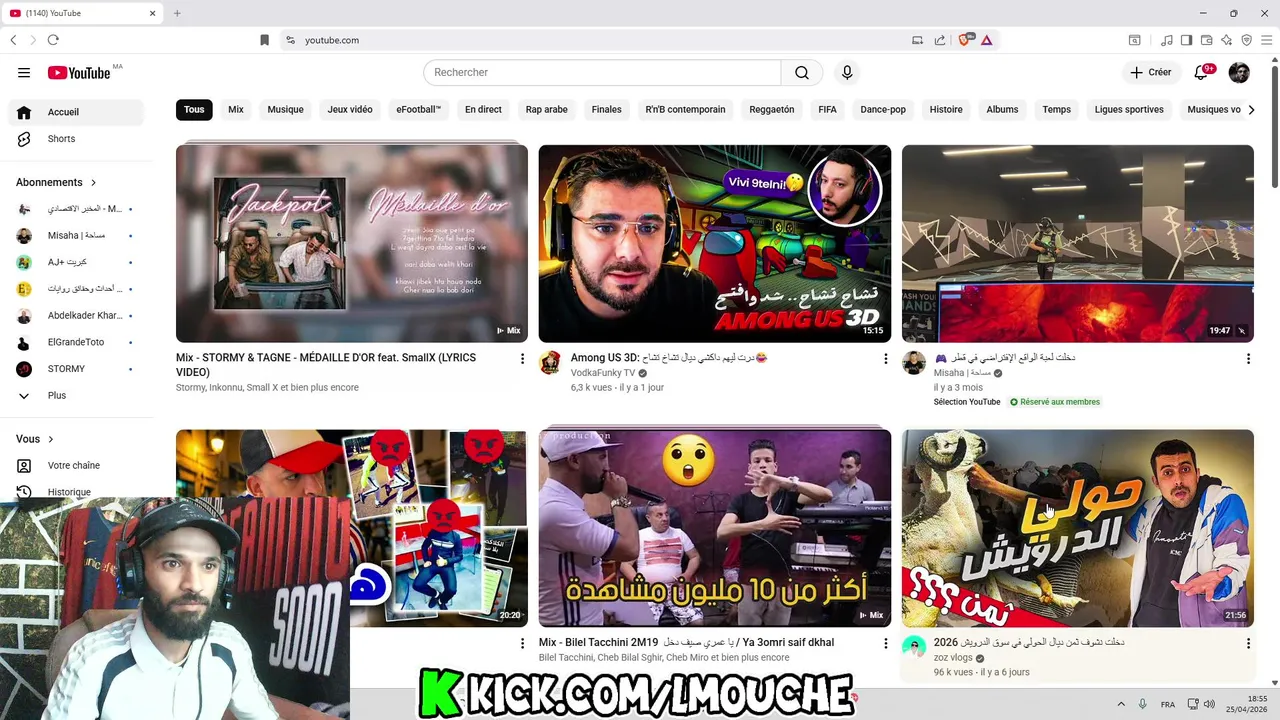The image size is (1280, 720).
Task: Select the eFootball filter chip
Action: pos(418,110)
